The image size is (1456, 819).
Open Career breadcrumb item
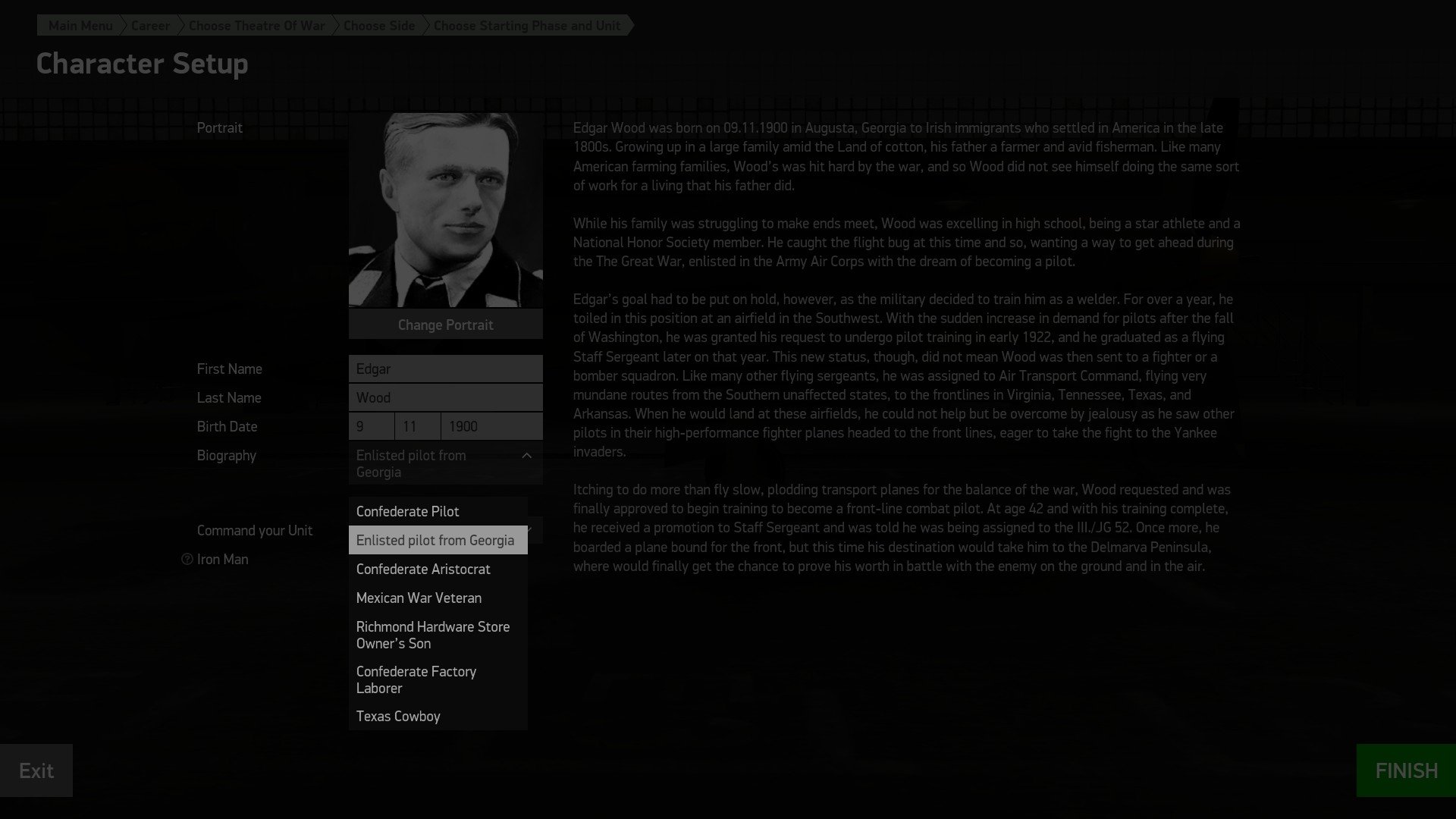point(150,26)
